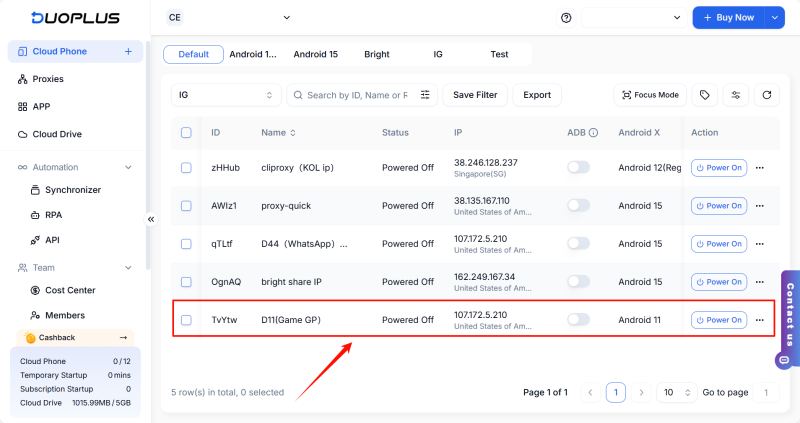Open more options for D11(Game GP) row
The height and width of the screenshot is (423, 800).
pos(760,320)
